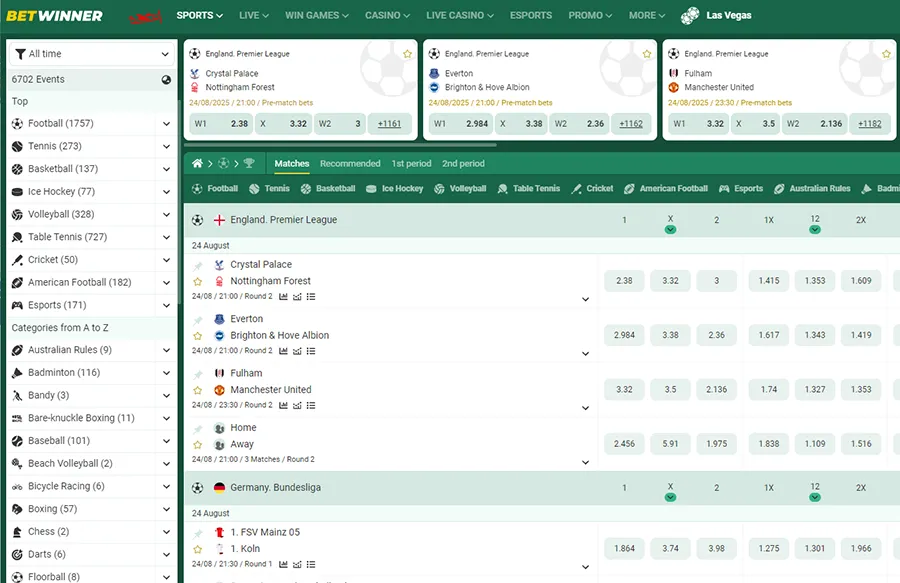Viewport: 900px width, 583px height.
Task: Click the football icon of the England Premier League header
Action: point(197,220)
